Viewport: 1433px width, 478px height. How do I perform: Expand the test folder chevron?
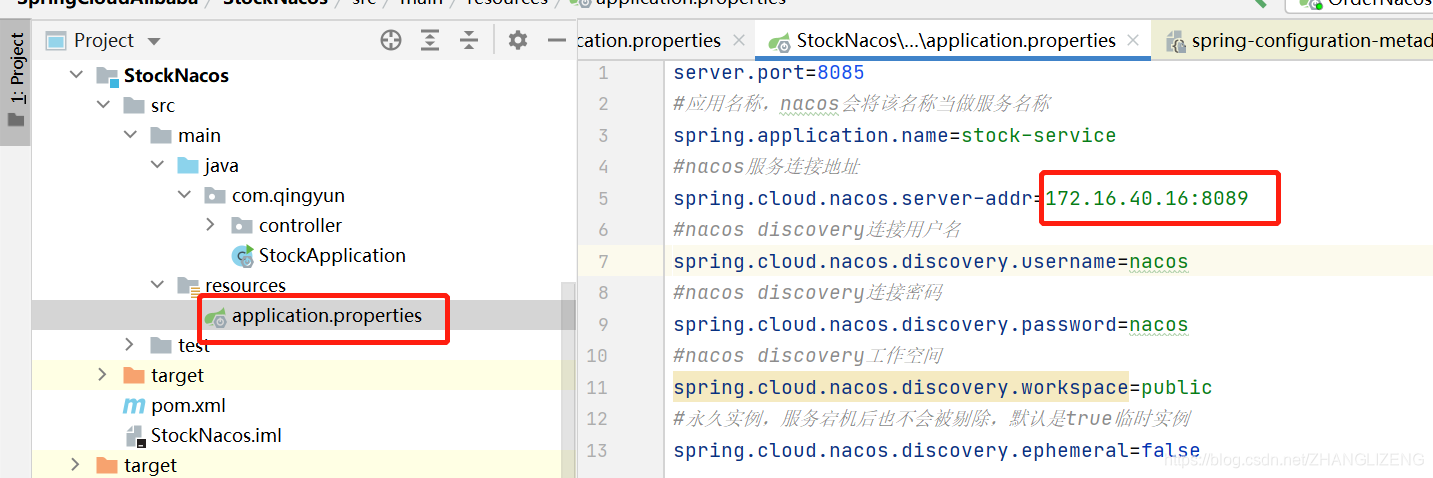[130, 345]
